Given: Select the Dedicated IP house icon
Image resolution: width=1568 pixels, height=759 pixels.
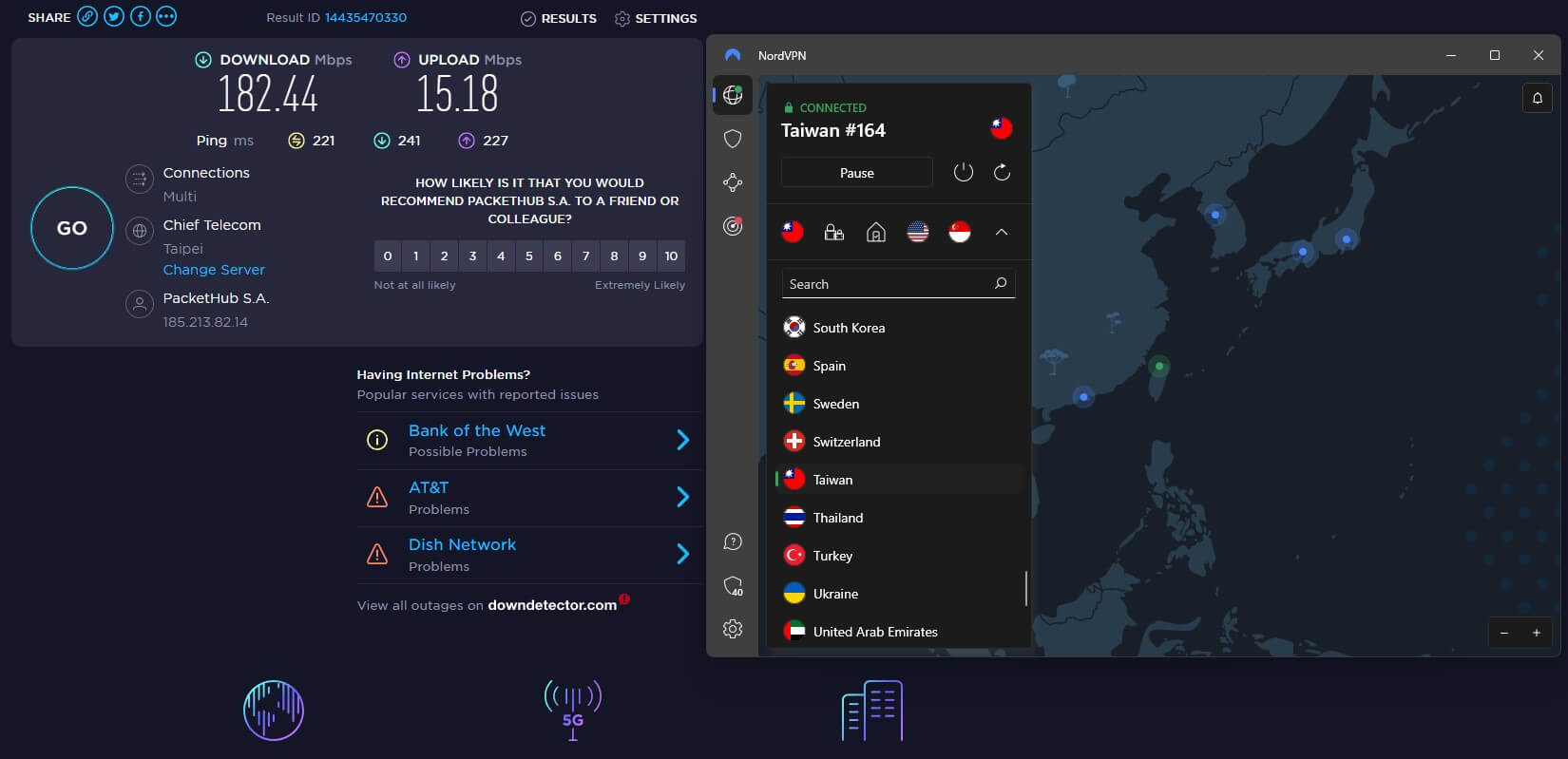Looking at the screenshot, I should click(x=876, y=232).
